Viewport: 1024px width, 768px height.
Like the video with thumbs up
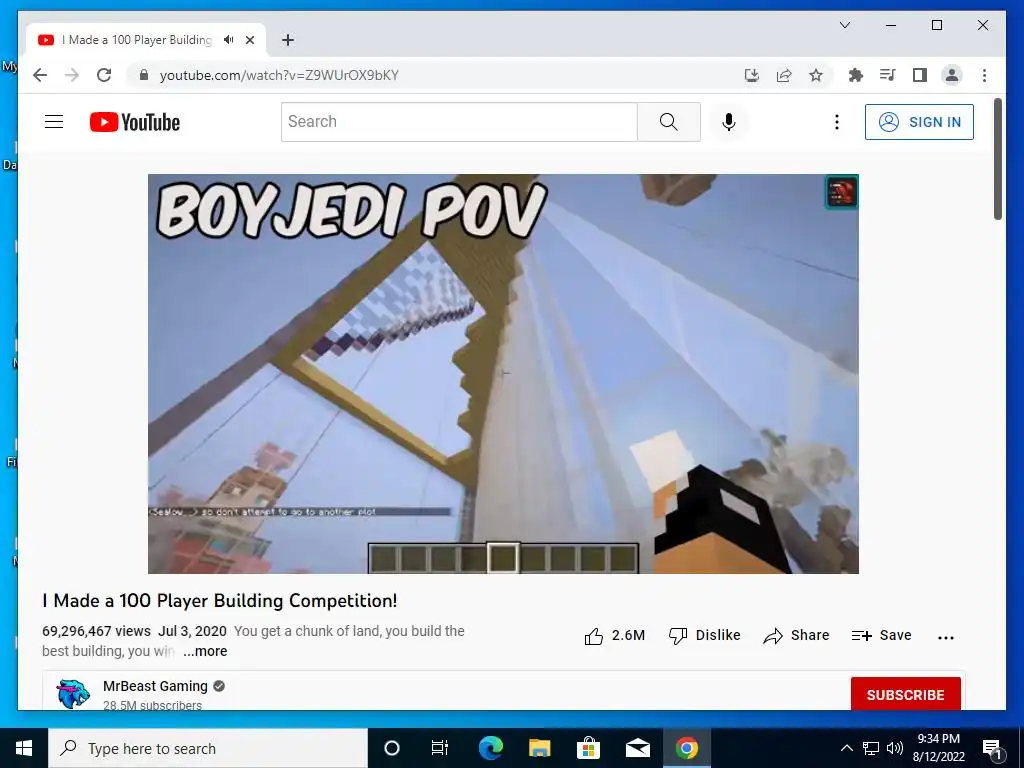point(615,635)
